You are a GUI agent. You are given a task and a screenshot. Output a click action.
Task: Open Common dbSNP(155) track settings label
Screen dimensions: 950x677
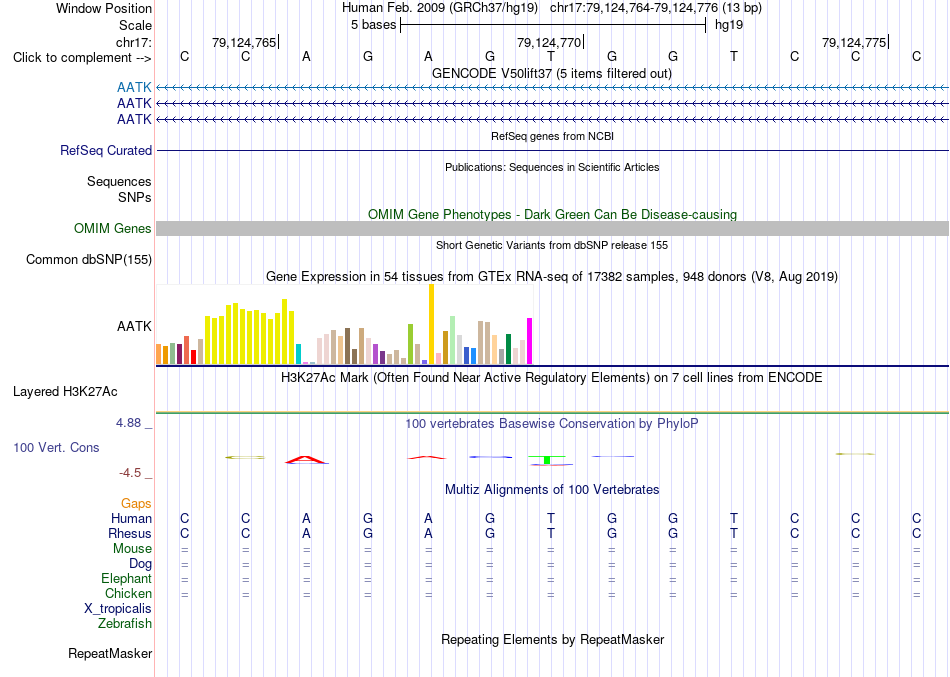coord(89,259)
